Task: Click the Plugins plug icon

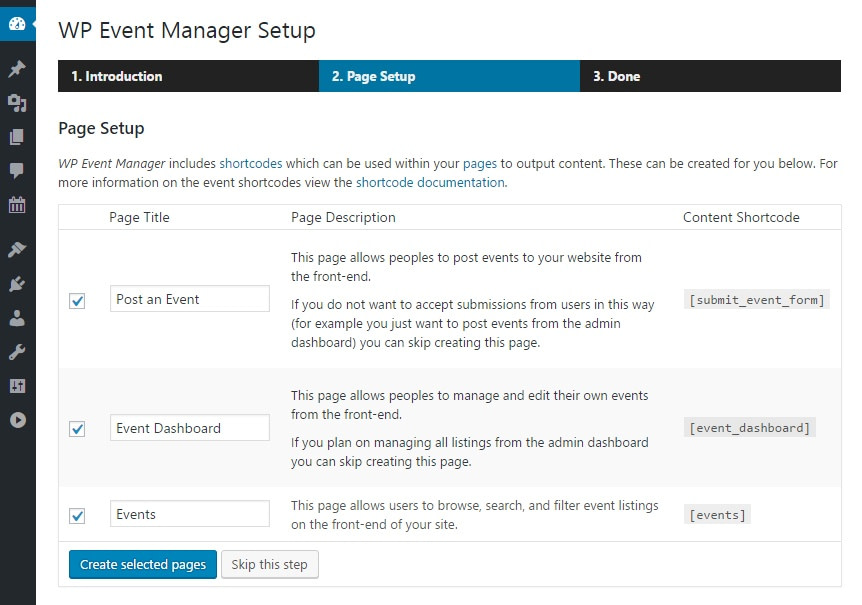Action: [x=17, y=283]
